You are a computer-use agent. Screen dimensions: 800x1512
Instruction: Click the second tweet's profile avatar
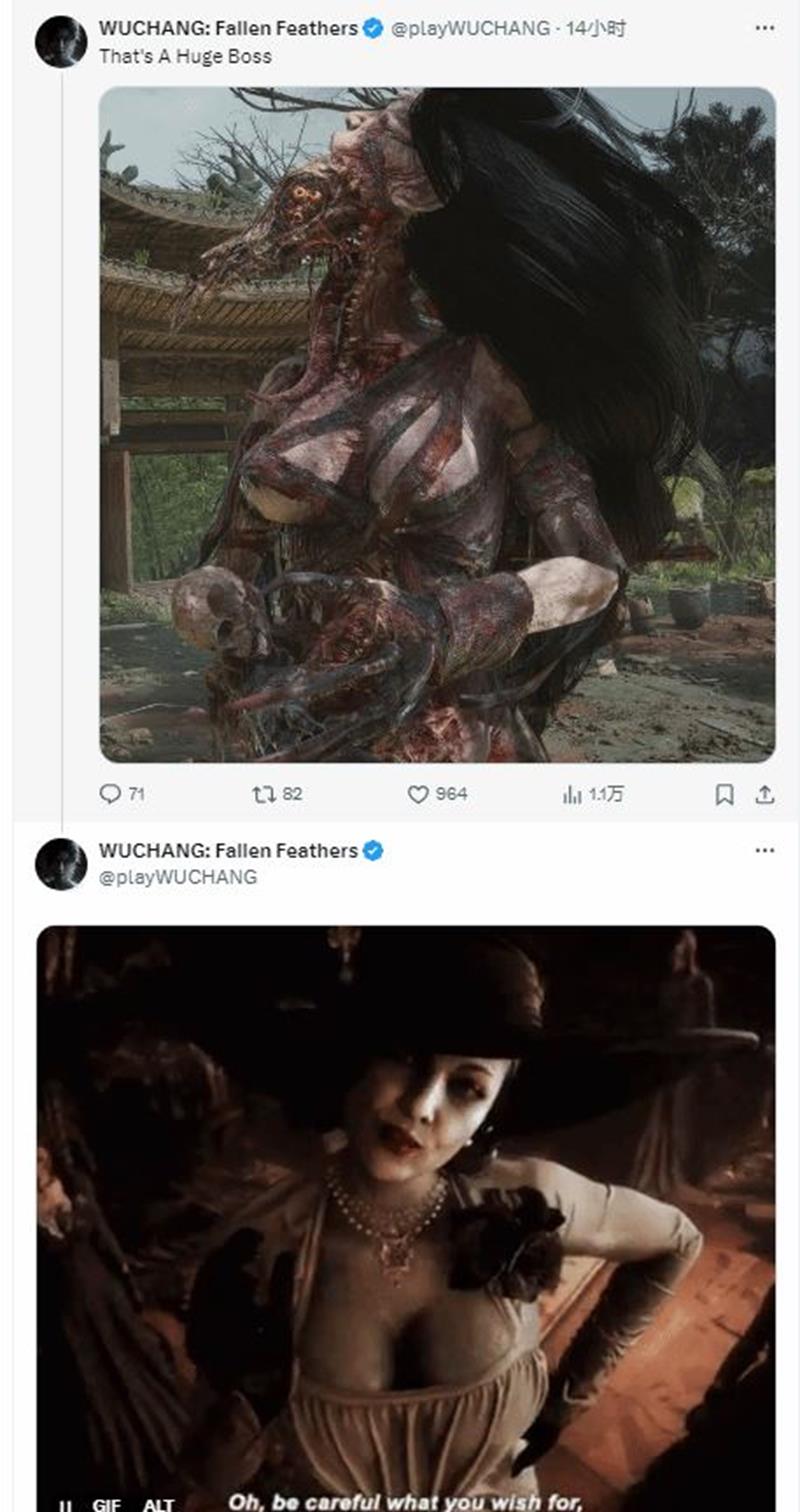coord(61,864)
